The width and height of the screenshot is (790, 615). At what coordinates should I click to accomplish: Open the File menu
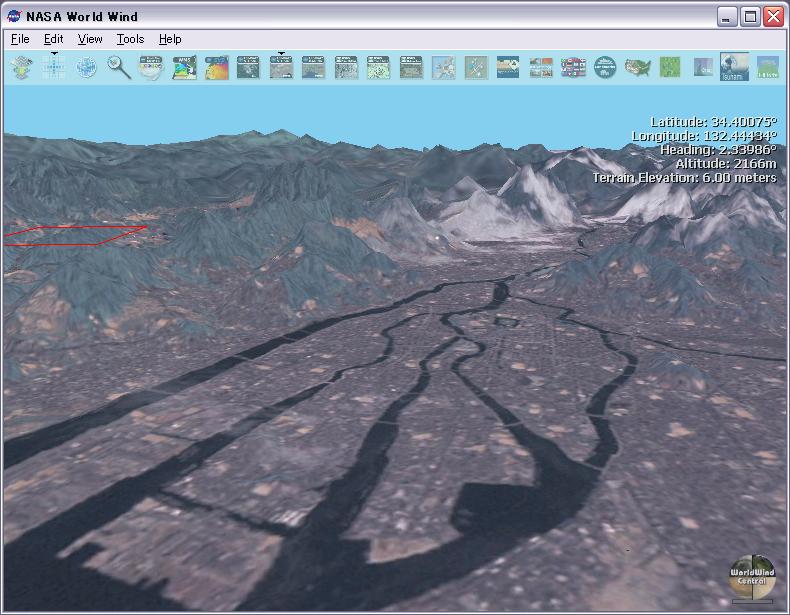pos(20,39)
